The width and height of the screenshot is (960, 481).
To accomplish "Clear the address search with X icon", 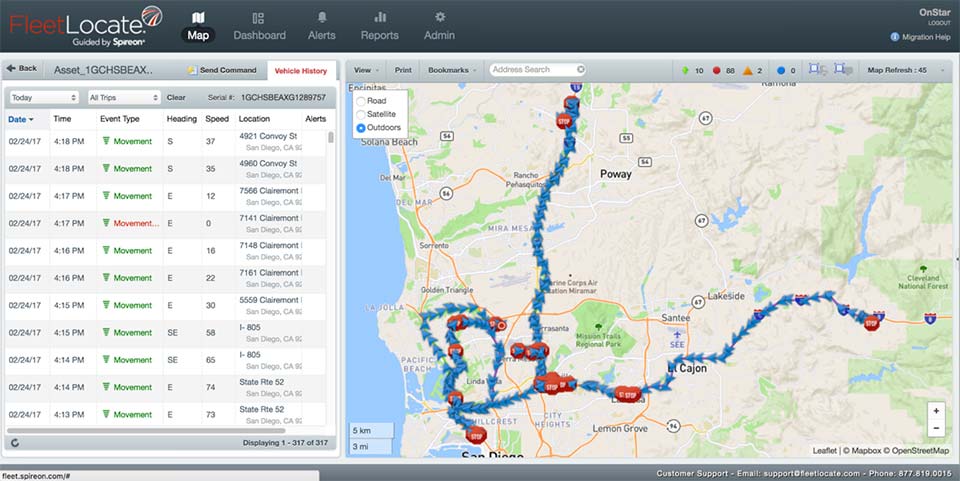I will point(581,70).
